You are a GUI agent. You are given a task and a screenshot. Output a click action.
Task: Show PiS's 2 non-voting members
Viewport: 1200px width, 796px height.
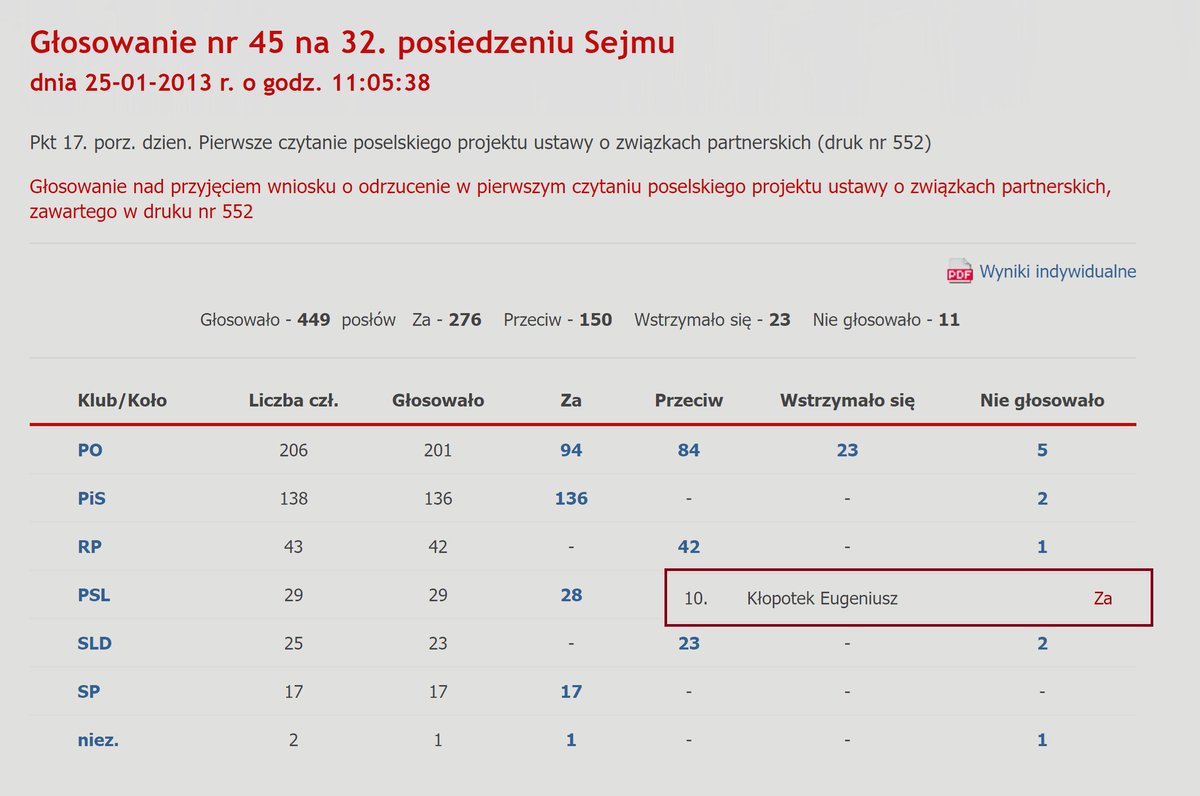point(1042,498)
